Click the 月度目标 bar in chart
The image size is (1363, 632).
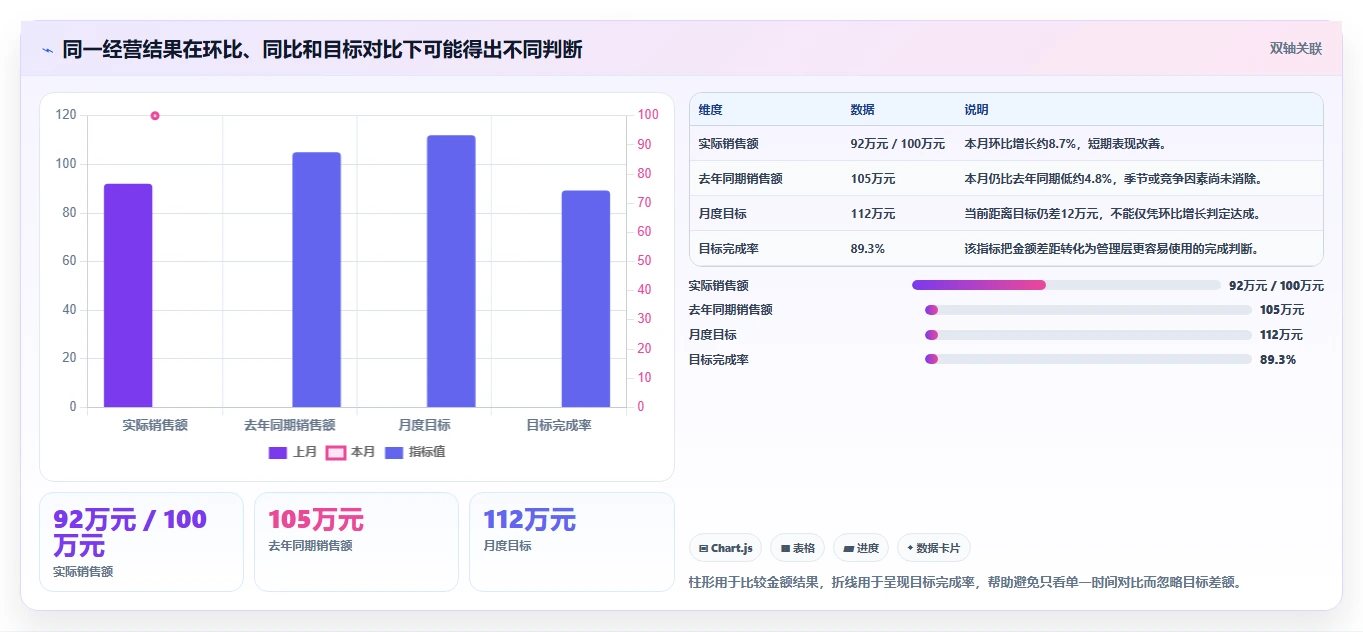[451, 271]
